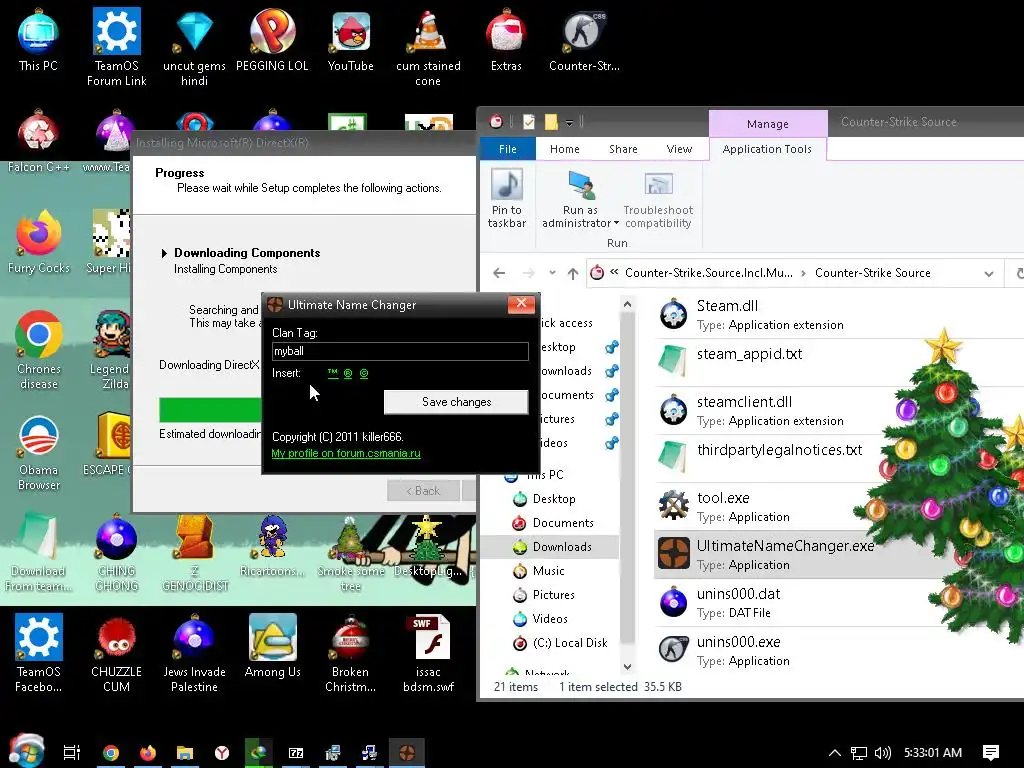This screenshot has width=1024, height=768.
Task: Click the Explorer Back arrow button
Action: [x=499, y=273]
